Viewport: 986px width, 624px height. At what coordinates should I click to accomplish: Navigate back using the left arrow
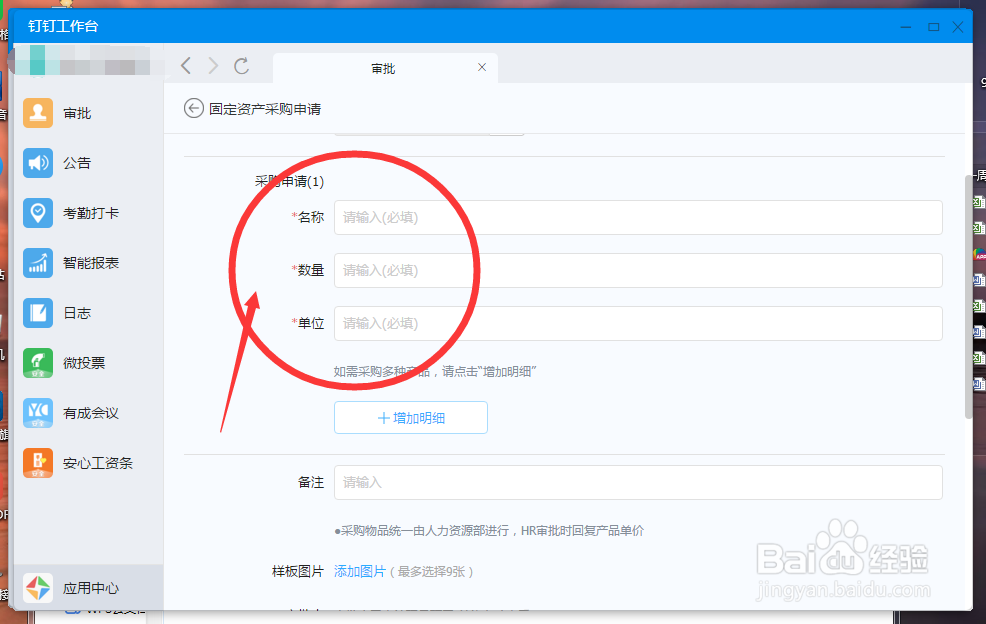click(186, 66)
